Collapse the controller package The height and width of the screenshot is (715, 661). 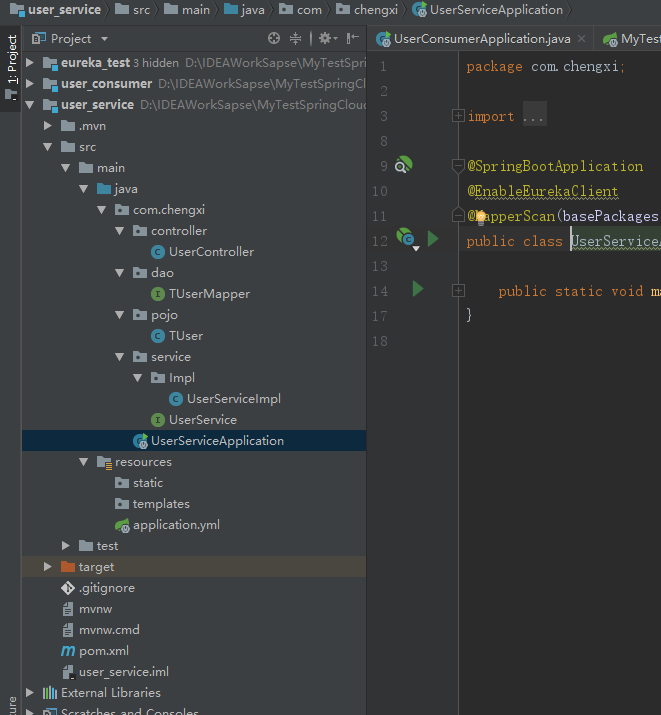tap(120, 231)
